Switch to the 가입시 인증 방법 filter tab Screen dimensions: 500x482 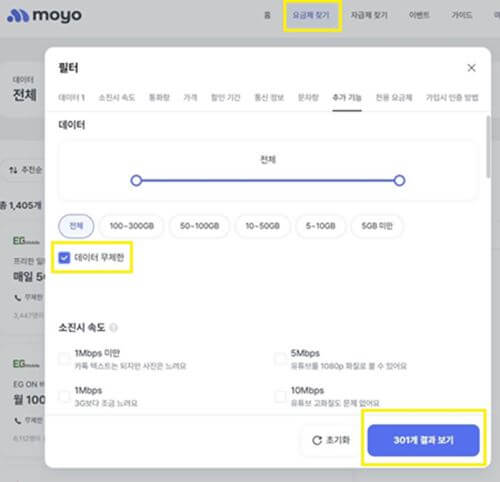pos(452,98)
